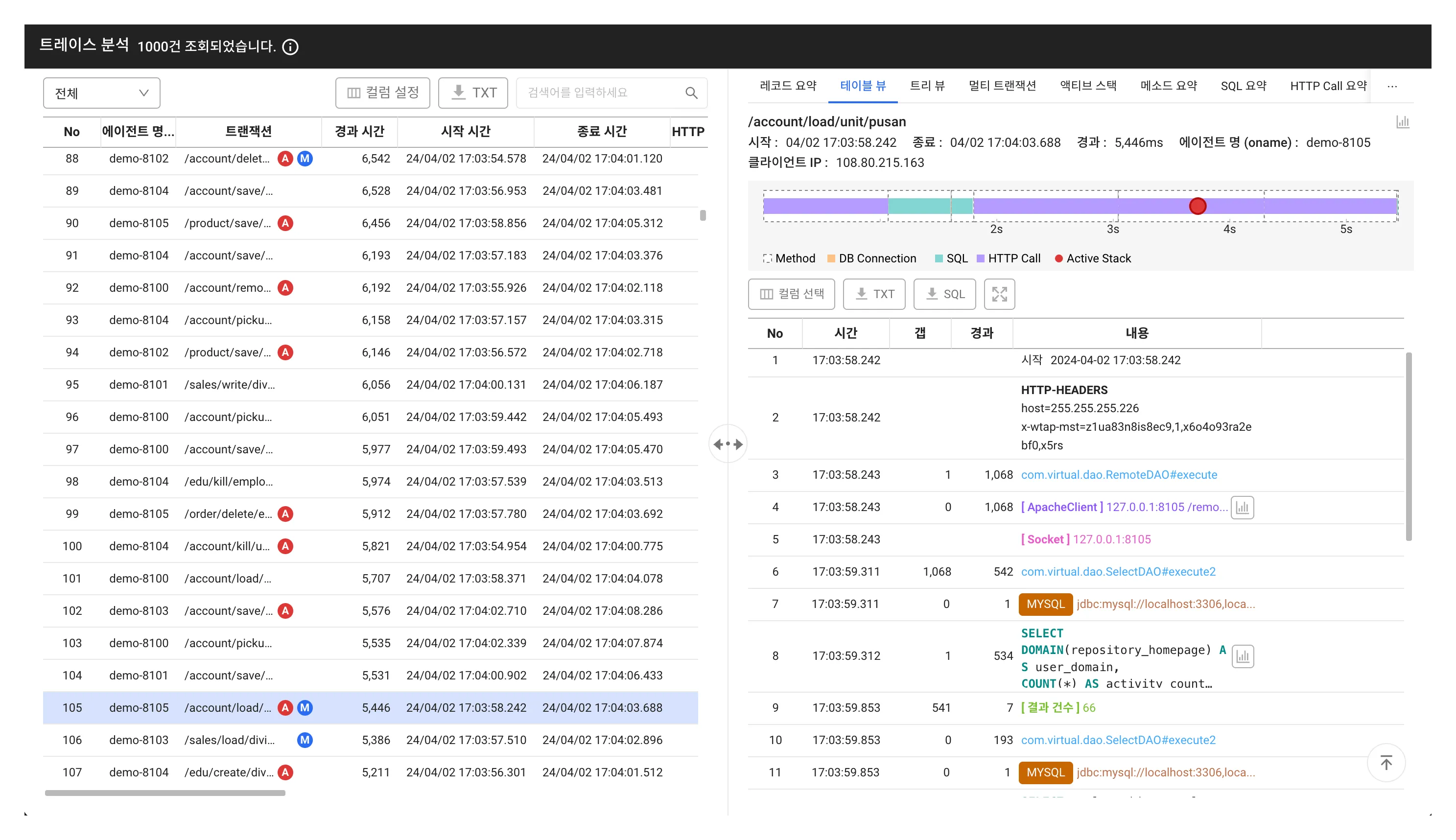Click the 컬럼 설정 button
The image size is (1456, 840).
click(x=382, y=93)
